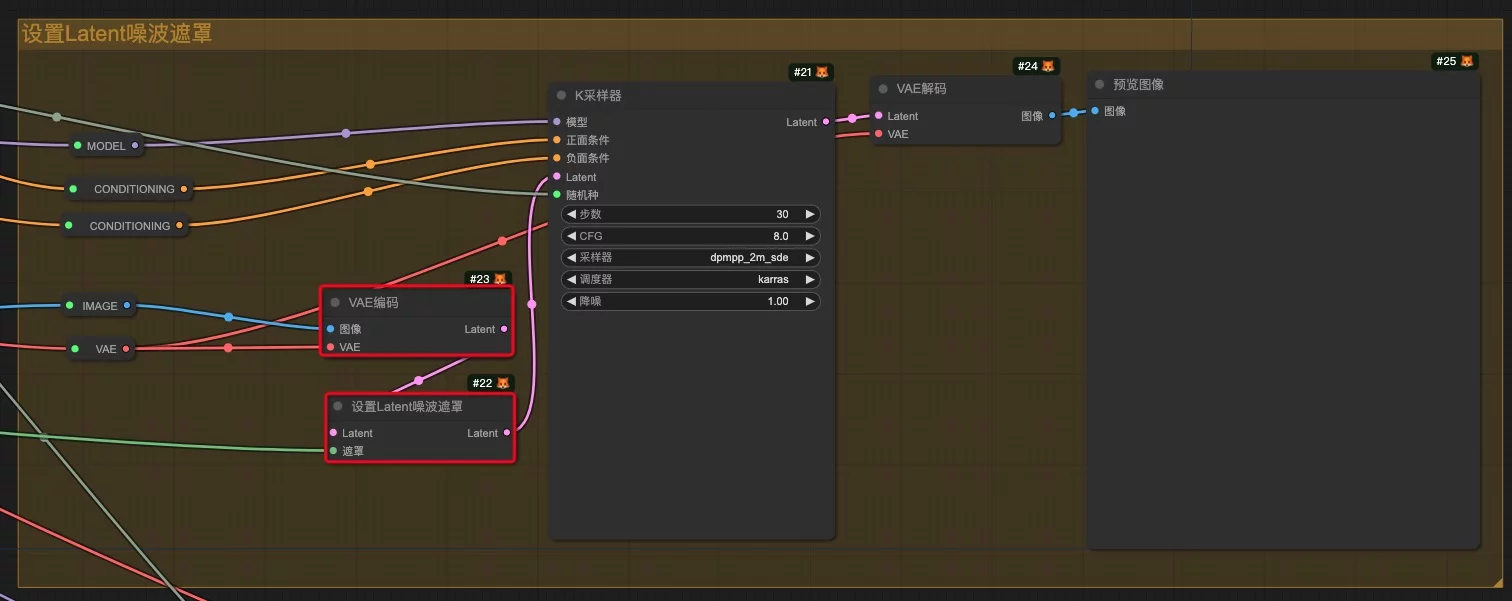Select the MODEL reroute node
The height and width of the screenshot is (601, 1512).
tap(106, 146)
